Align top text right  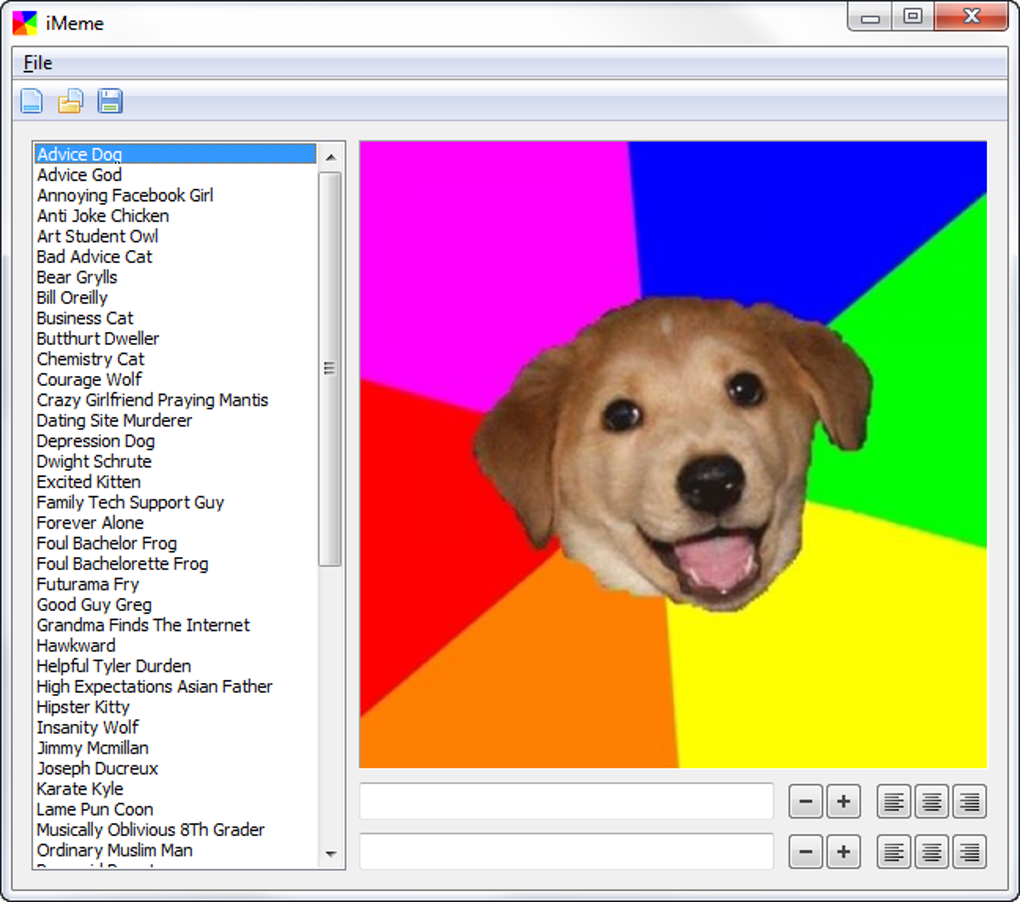969,801
